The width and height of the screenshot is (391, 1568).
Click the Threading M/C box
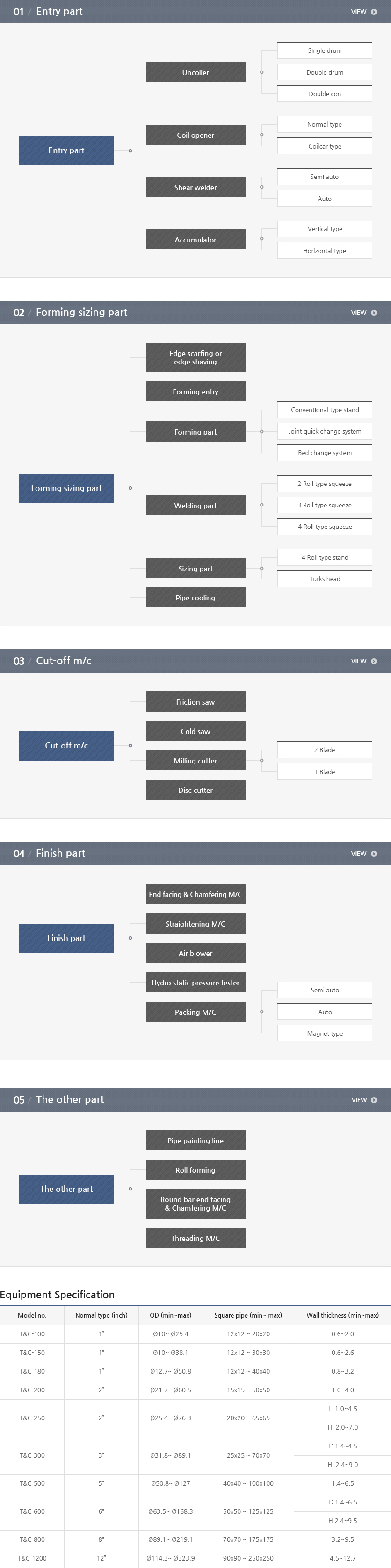[x=195, y=1238]
